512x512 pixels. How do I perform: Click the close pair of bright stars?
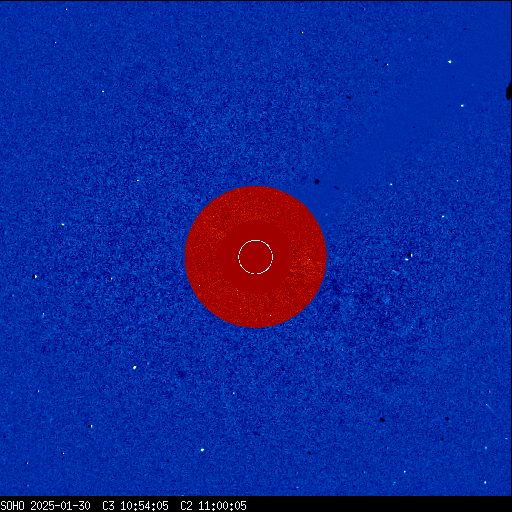409,257
